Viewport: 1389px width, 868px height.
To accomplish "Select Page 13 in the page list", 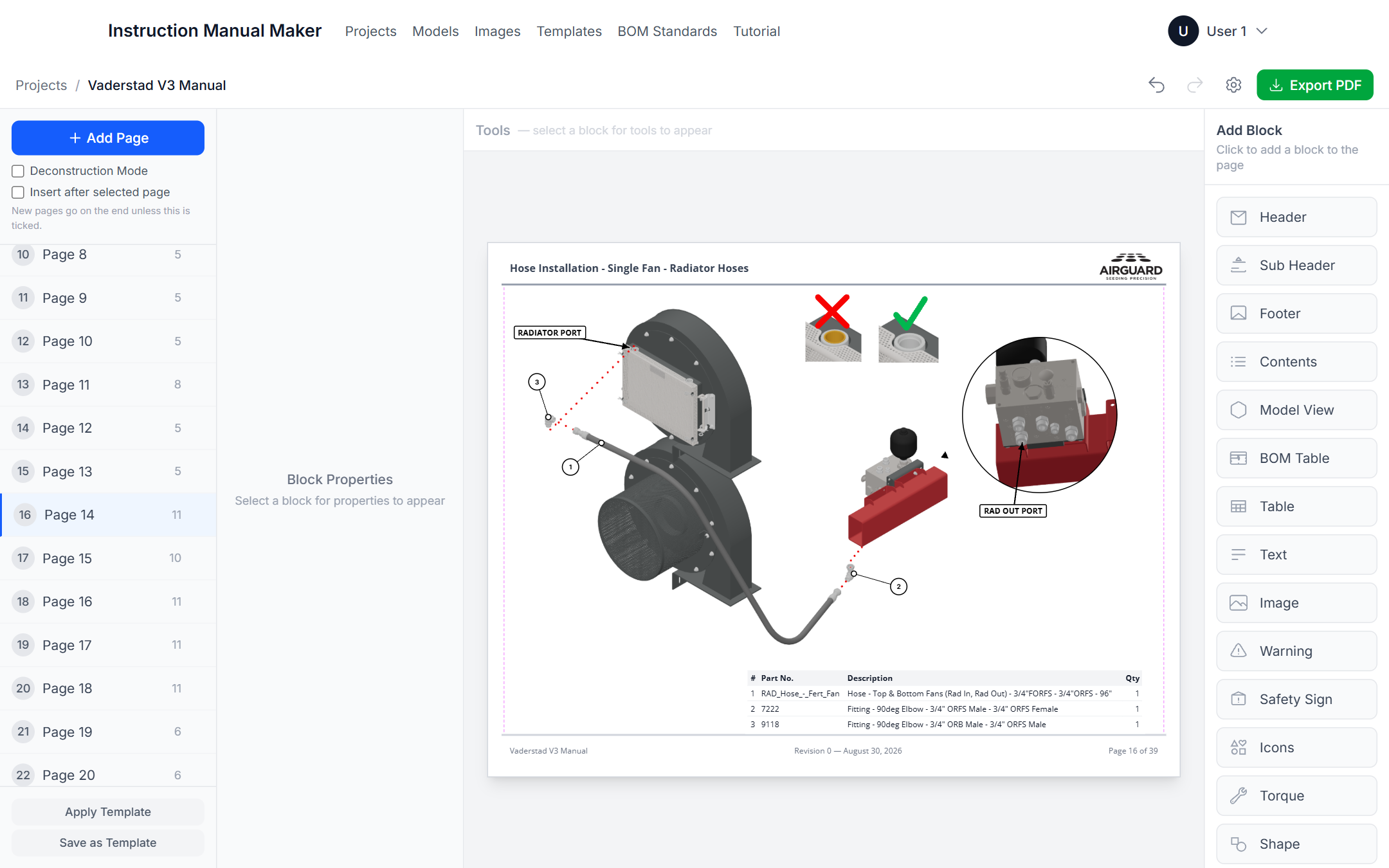I will pyautogui.click(x=108, y=471).
